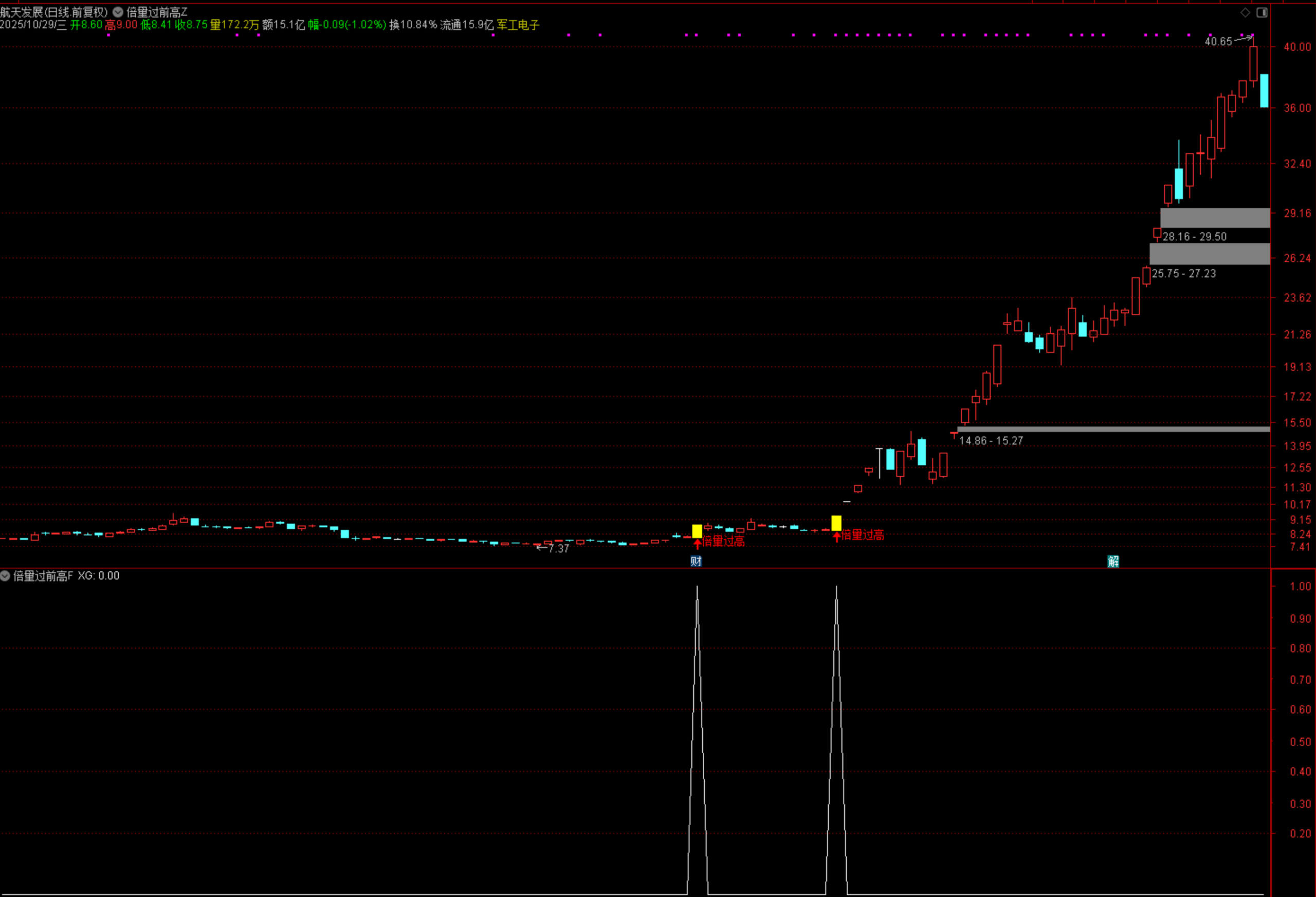Click the diamond icon at top right
This screenshot has width=1316, height=897.
pos(1245,12)
